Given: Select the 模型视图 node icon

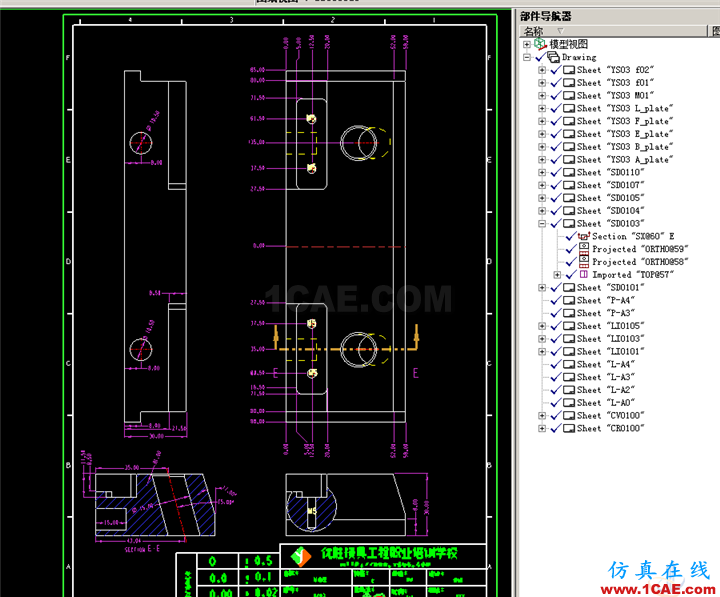Looking at the screenshot, I should click(540, 44).
